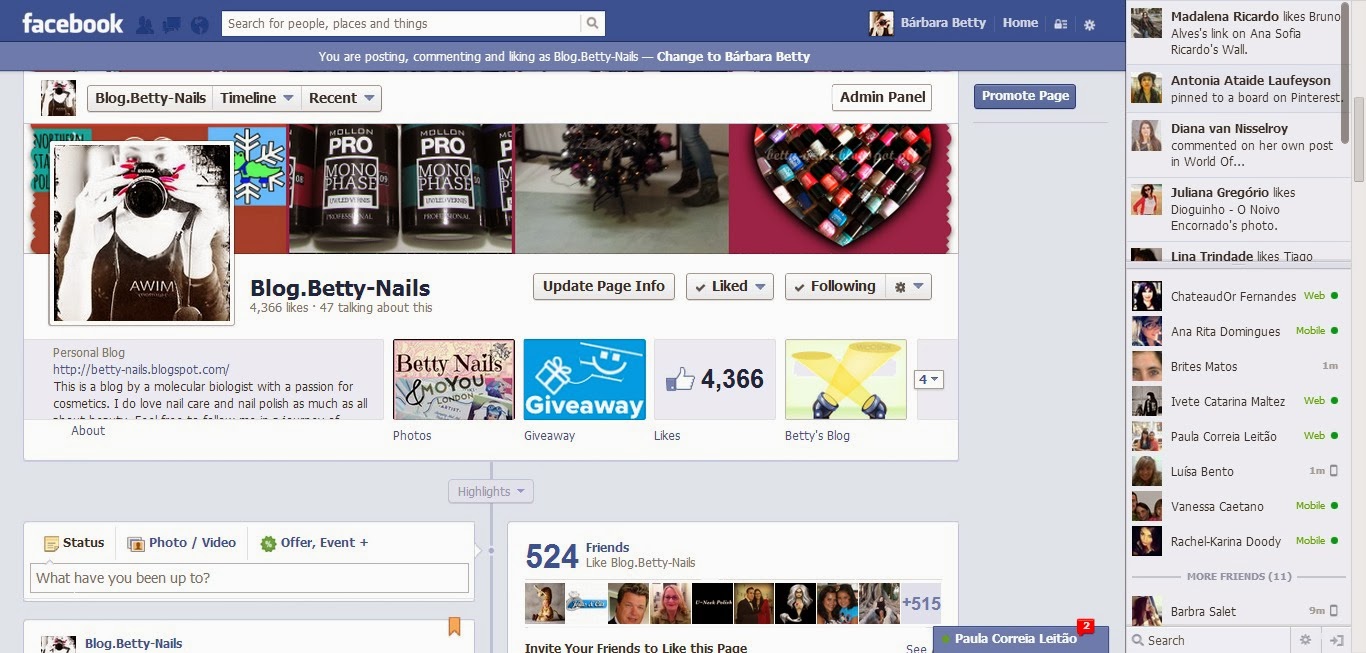Click the Facebook logo
The width and height of the screenshot is (1366, 653).
[72, 23]
